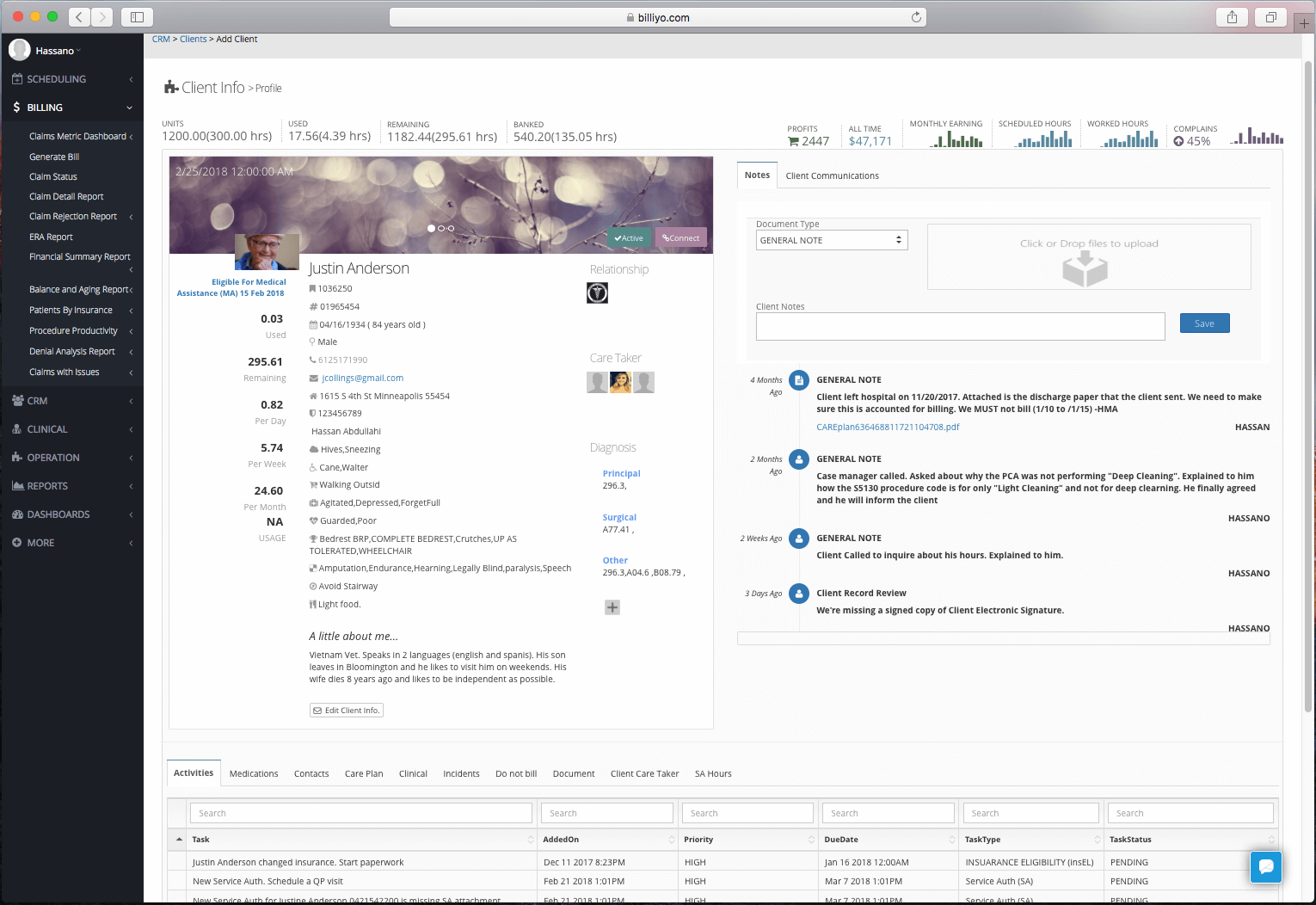Screen dimensions: 1316x905
Task: Click the Monthly Earning bar chart
Action: pyautogui.click(x=956, y=139)
